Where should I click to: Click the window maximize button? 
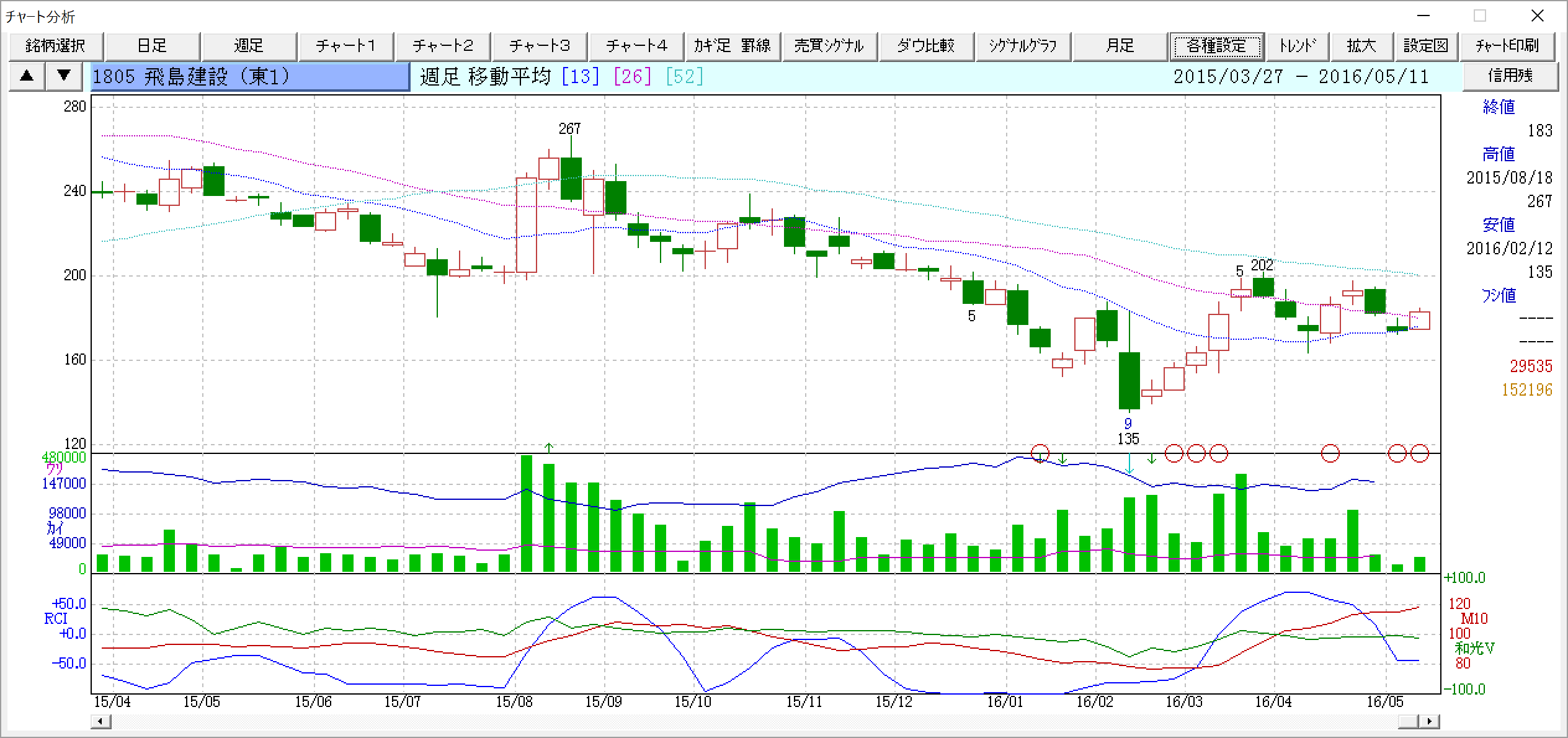pyautogui.click(x=1480, y=16)
